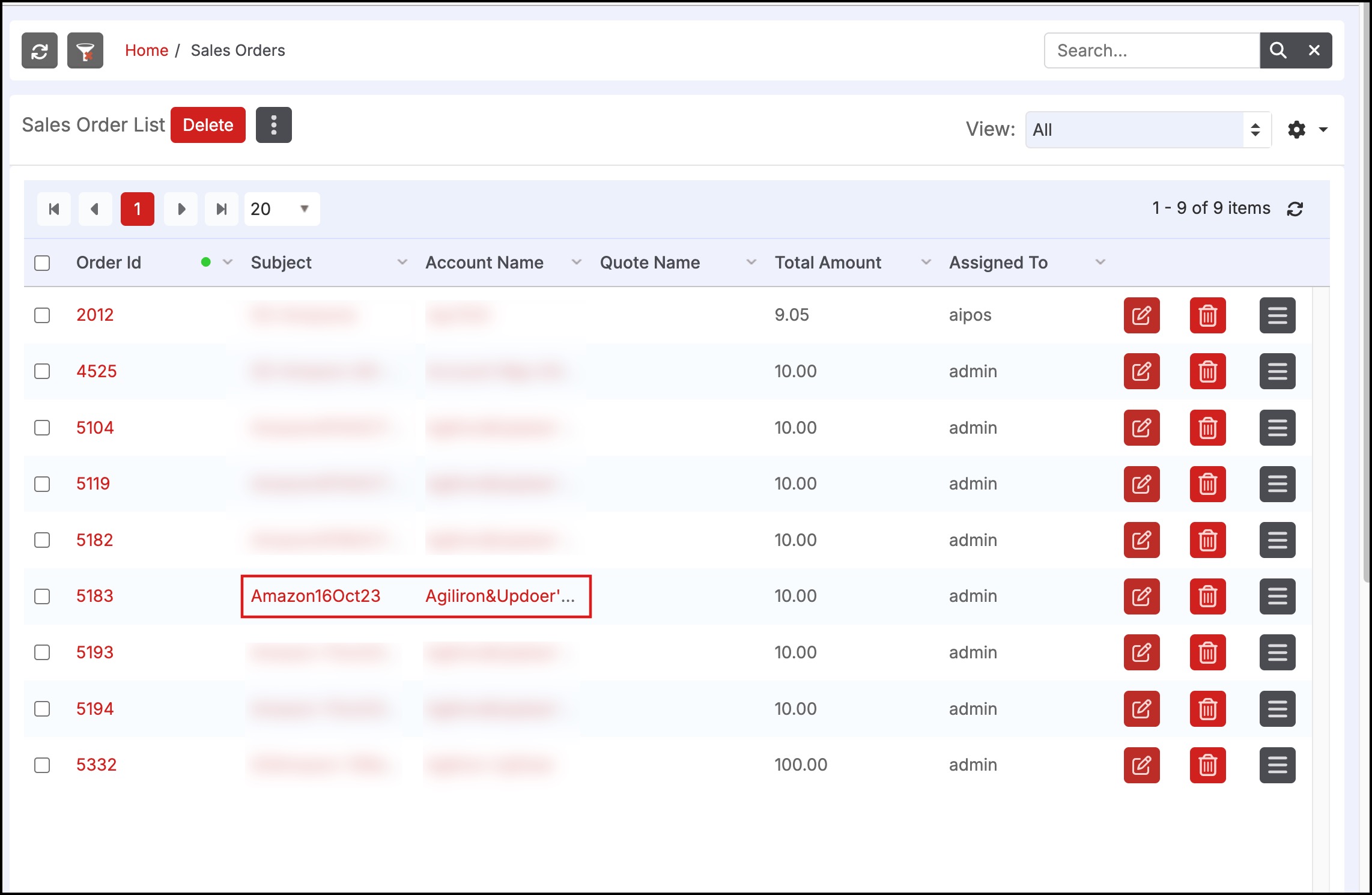
Task: Delete order 4525 with trash icon
Action: click(x=1207, y=372)
